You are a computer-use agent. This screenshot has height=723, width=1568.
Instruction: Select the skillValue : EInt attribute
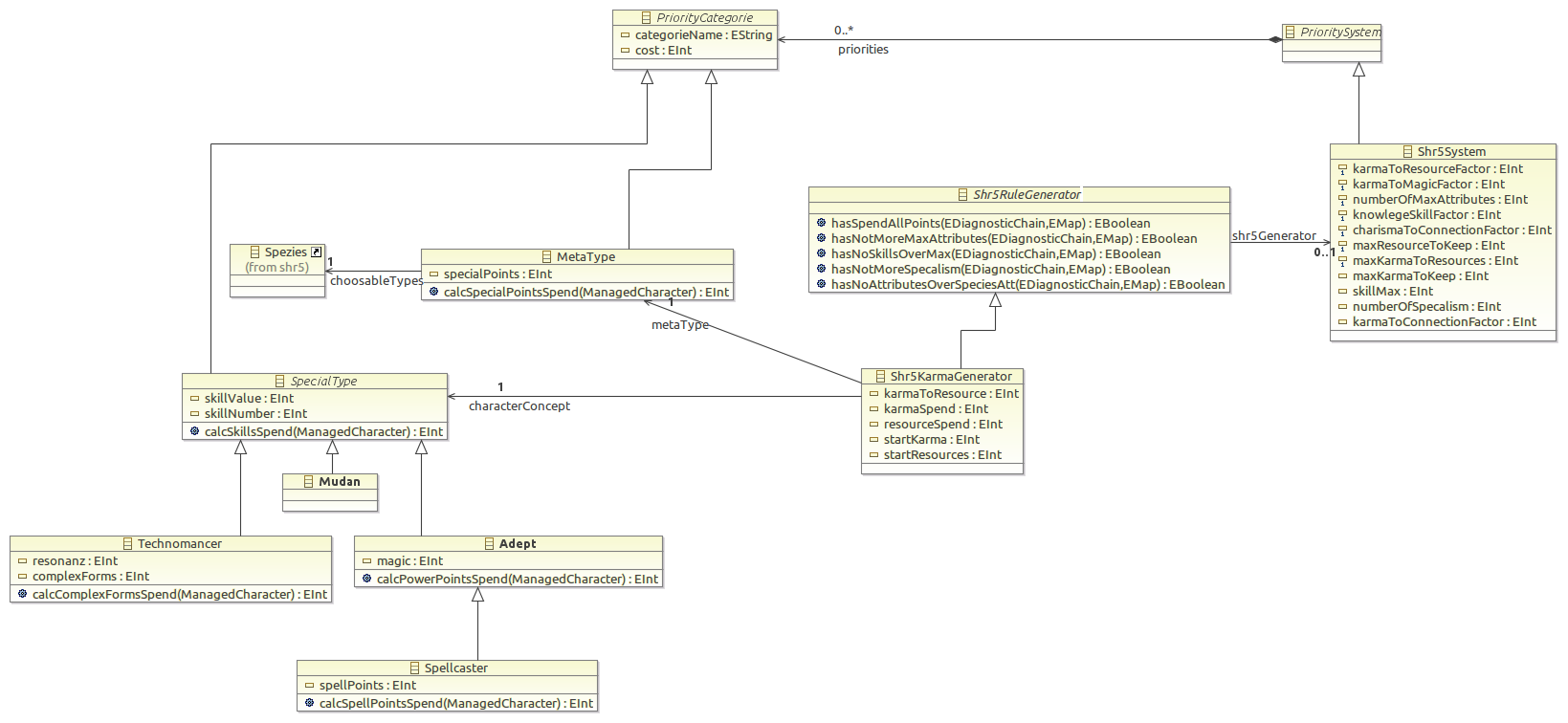[249, 399]
